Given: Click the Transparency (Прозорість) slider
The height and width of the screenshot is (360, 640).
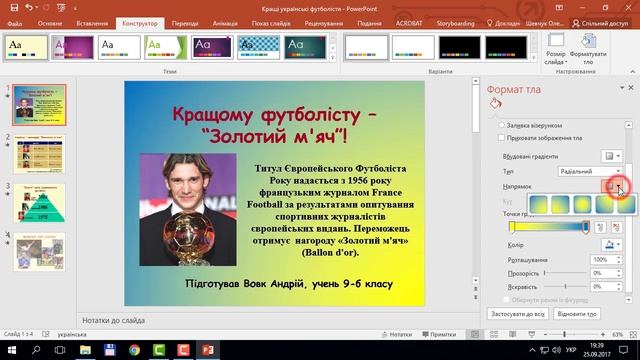Looking at the screenshot, I should [565, 273].
